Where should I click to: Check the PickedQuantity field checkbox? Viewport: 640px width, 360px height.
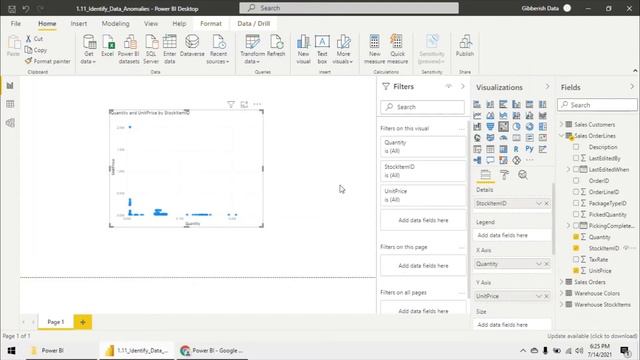pos(576,214)
